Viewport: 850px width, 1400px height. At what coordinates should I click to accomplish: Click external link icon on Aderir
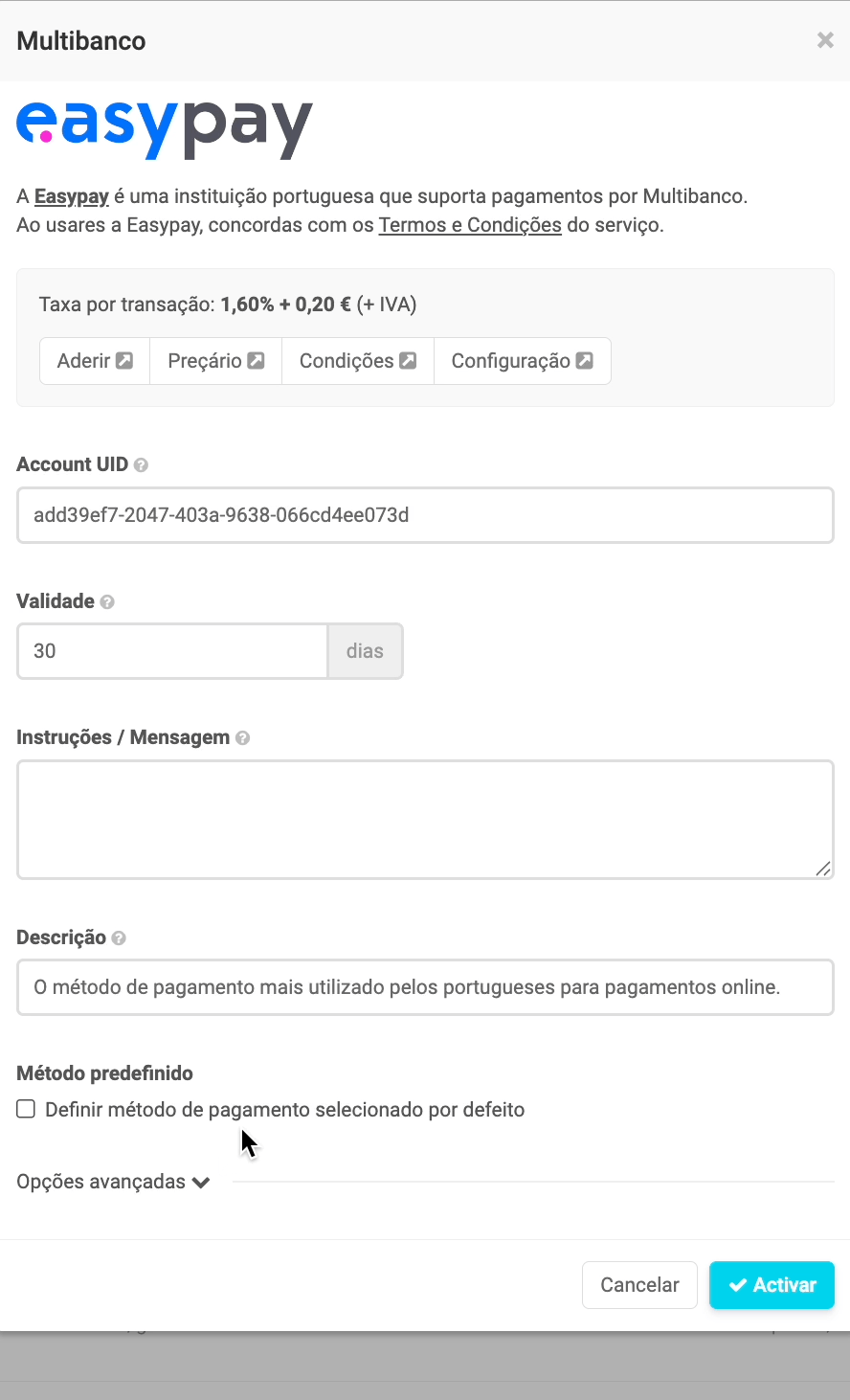coord(124,361)
